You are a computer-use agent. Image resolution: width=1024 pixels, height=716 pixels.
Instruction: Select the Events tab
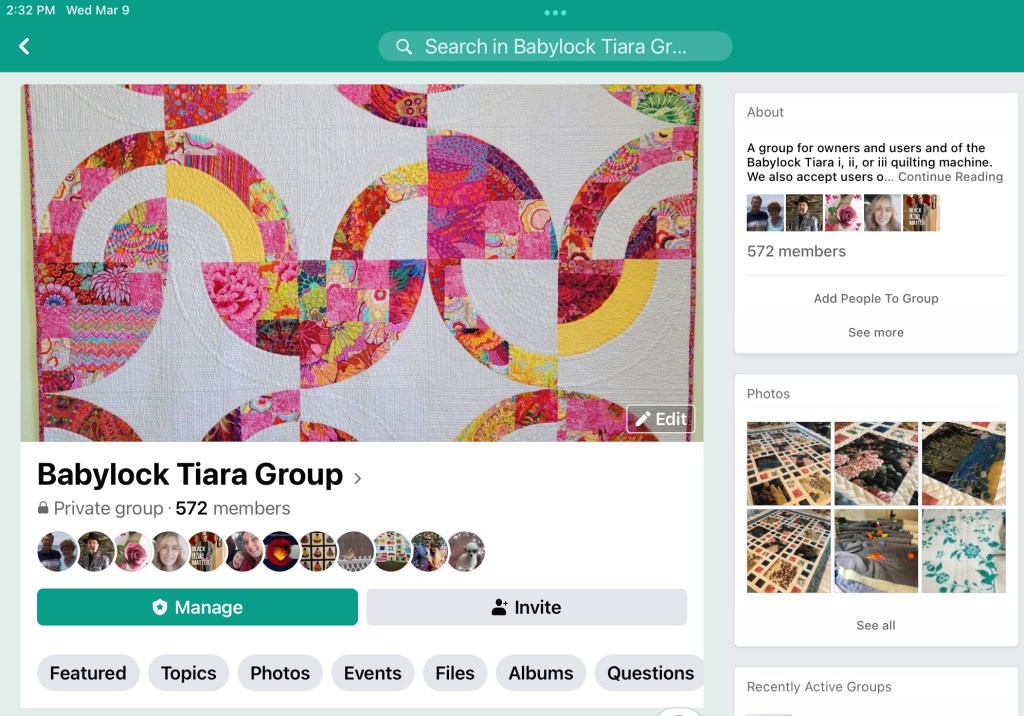[x=372, y=673]
